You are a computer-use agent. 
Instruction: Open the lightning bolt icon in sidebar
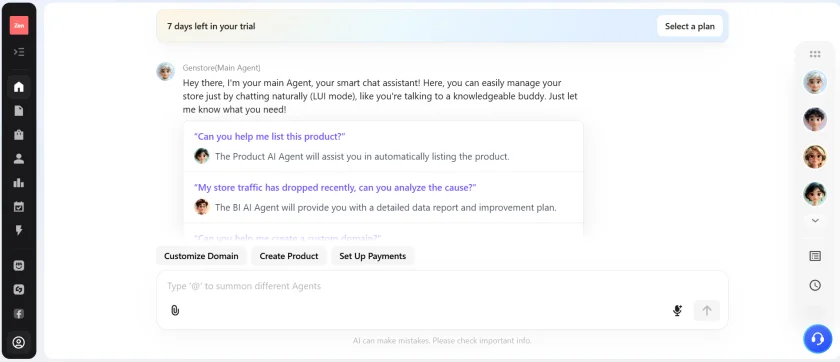point(19,230)
